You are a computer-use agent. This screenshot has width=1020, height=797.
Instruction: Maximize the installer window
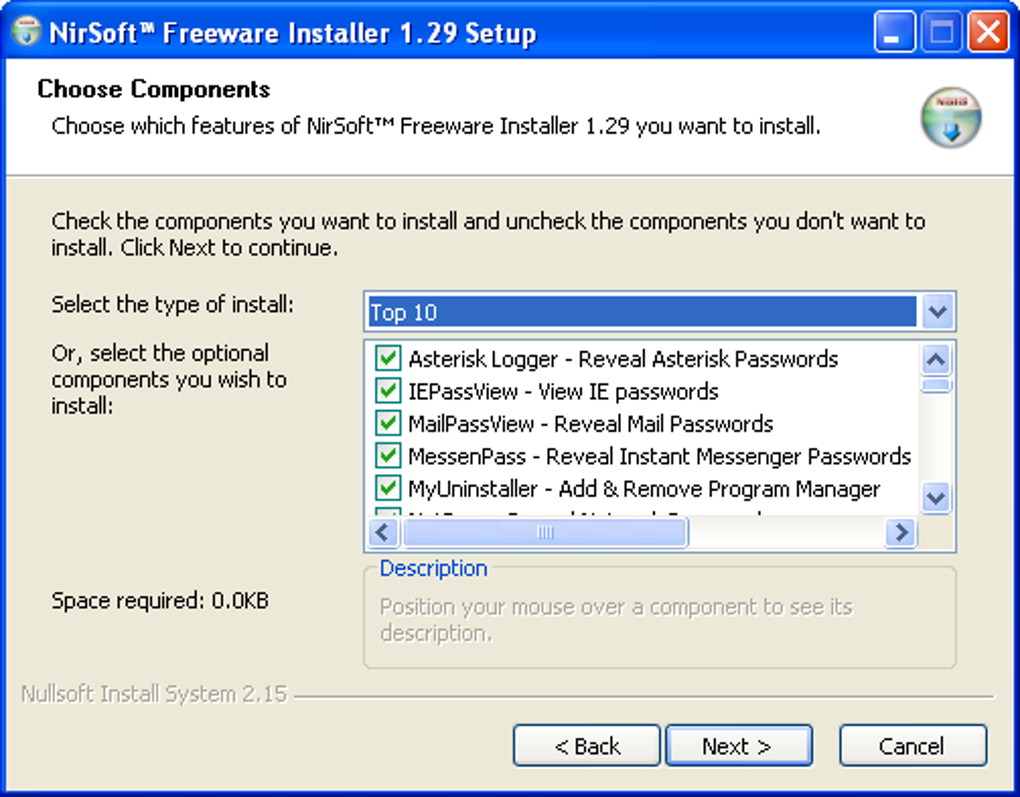tap(941, 31)
